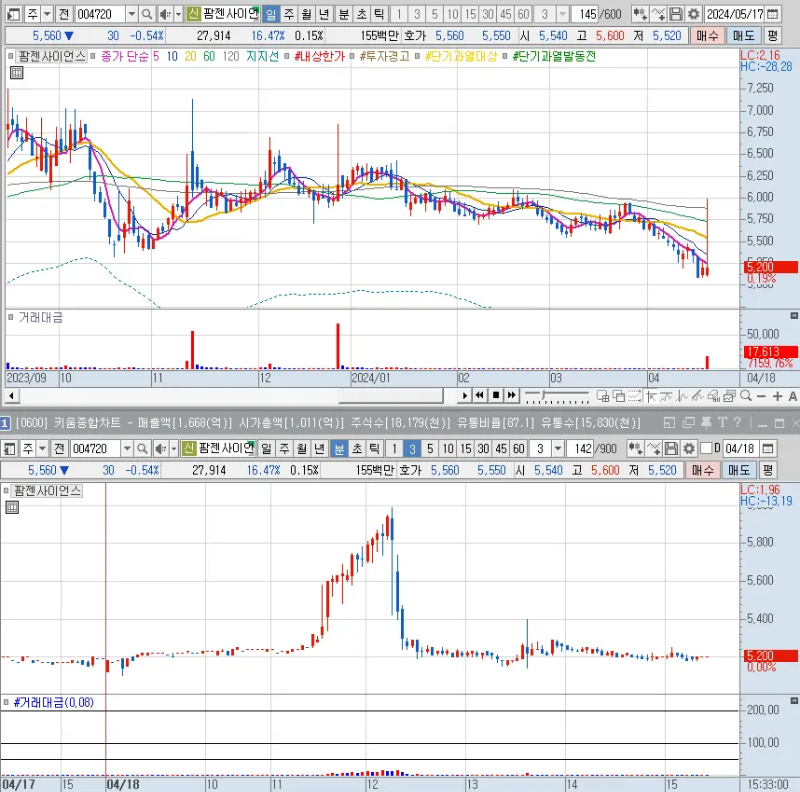Click the chart capture icon left of the magnifier

click(x=730, y=395)
